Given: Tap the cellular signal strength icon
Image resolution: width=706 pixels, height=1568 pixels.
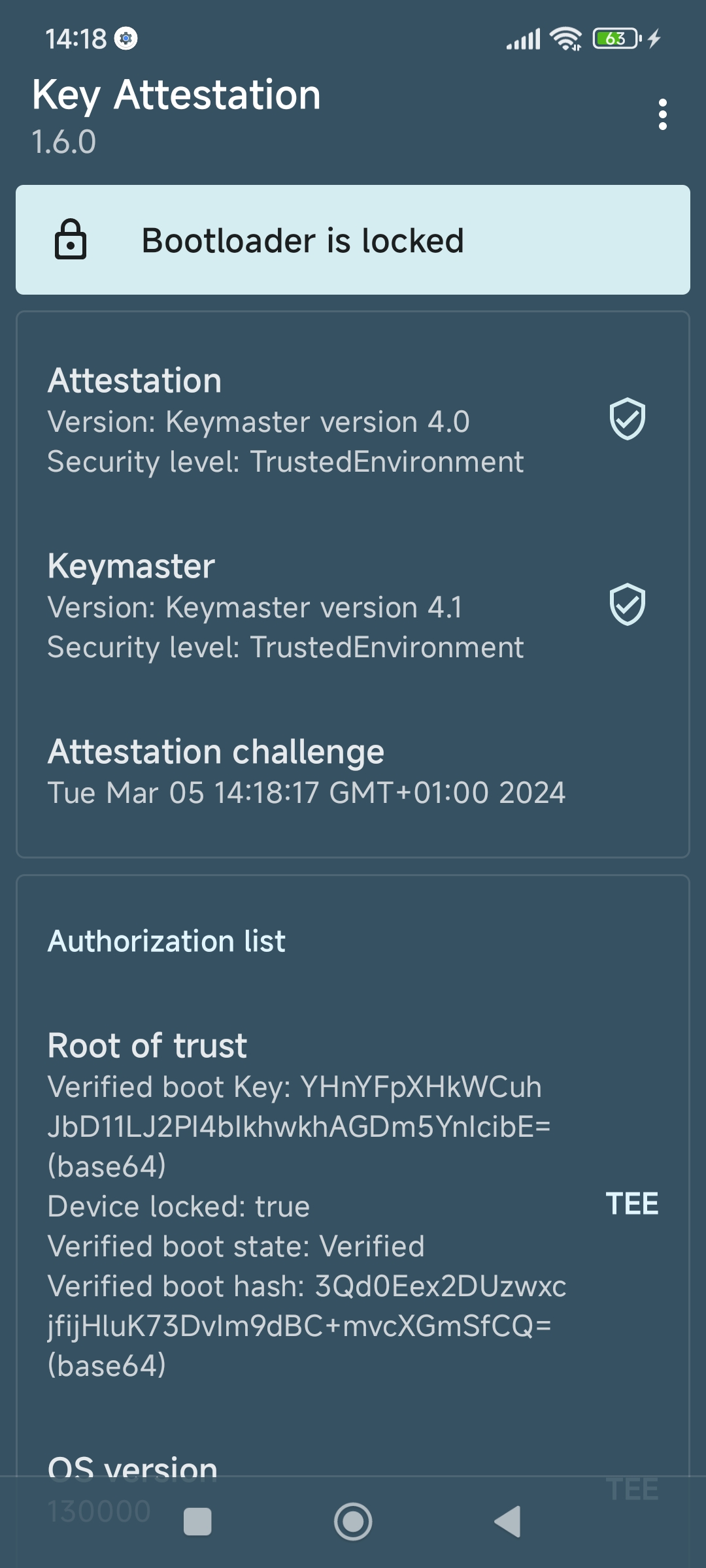Looking at the screenshot, I should pos(524,39).
